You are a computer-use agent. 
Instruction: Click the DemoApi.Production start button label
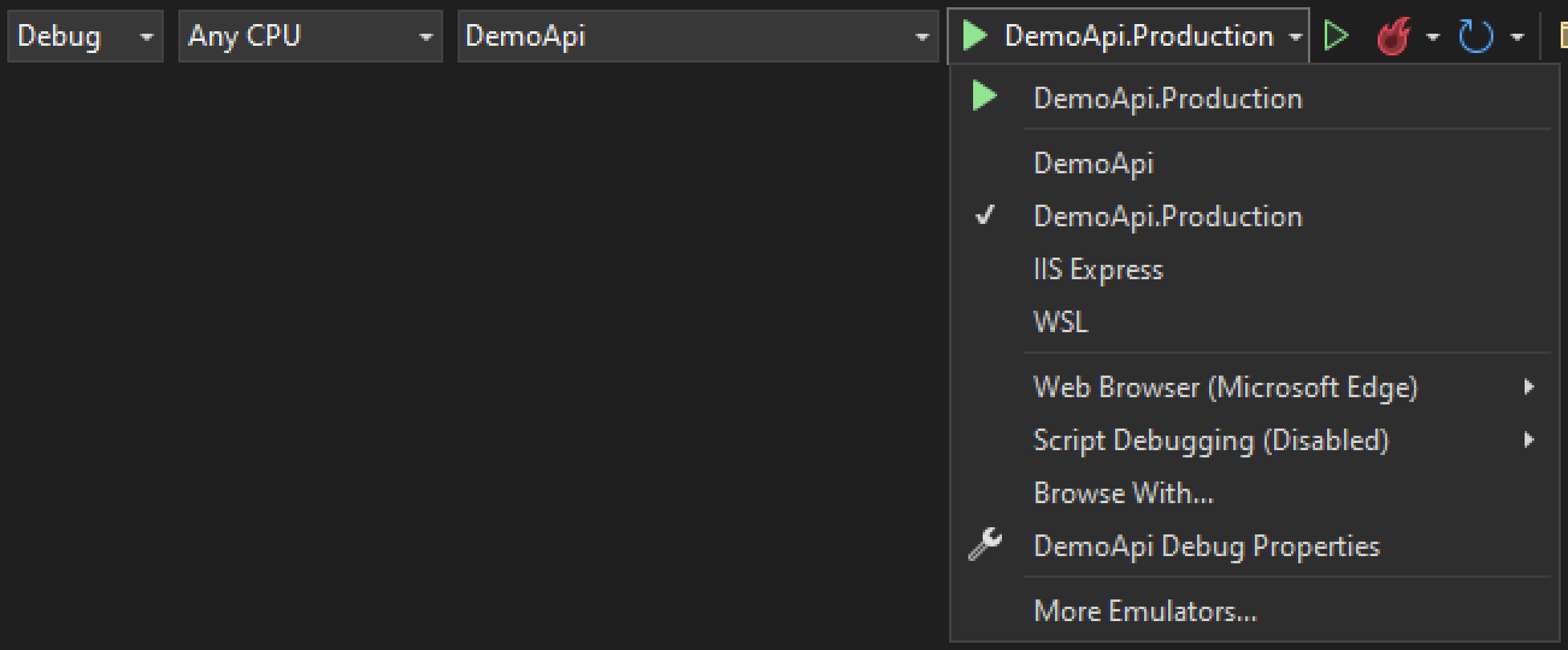coord(1139,36)
